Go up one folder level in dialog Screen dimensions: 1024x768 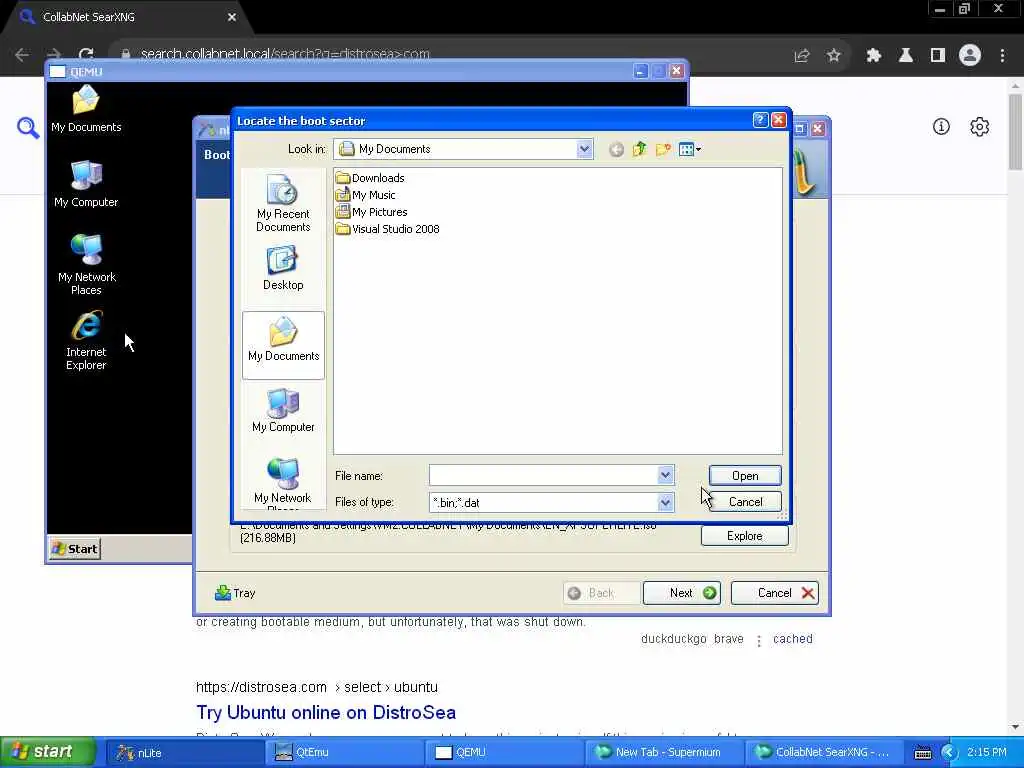pyautogui.click(x=639, y=150)
